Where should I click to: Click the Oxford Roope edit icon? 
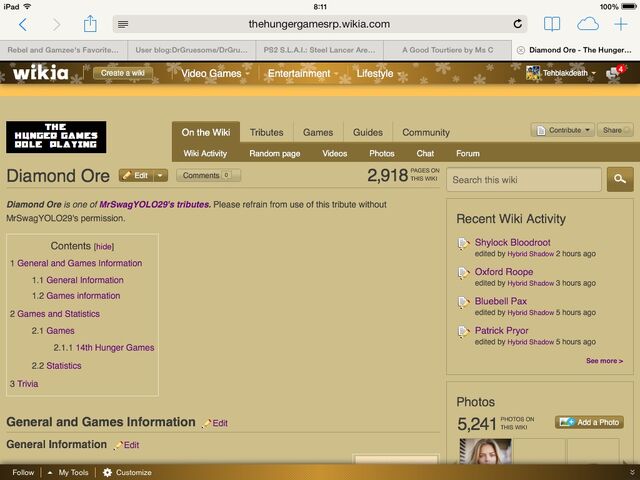pyautogui.click(x=463, y=273)
